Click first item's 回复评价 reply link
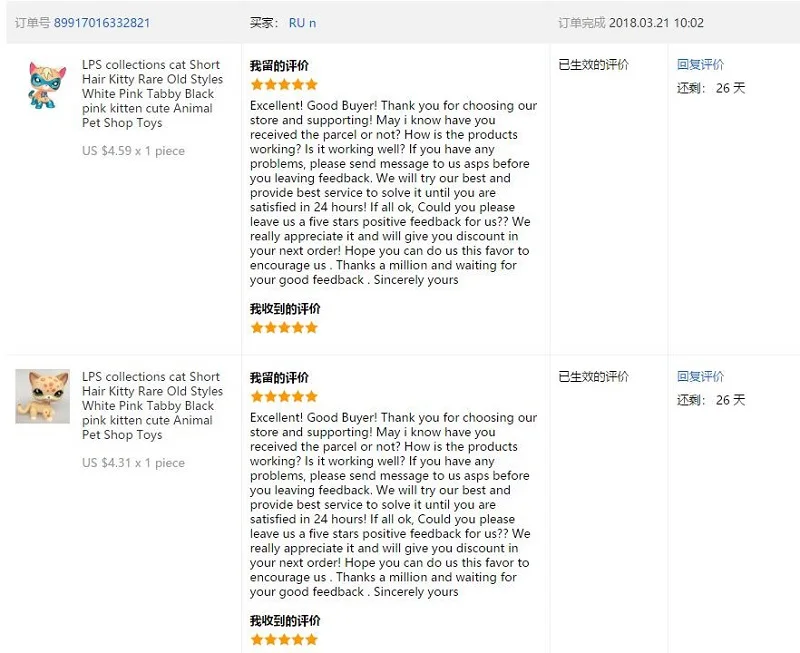Viewport: 800px width, 653px height. coord(701,64)
